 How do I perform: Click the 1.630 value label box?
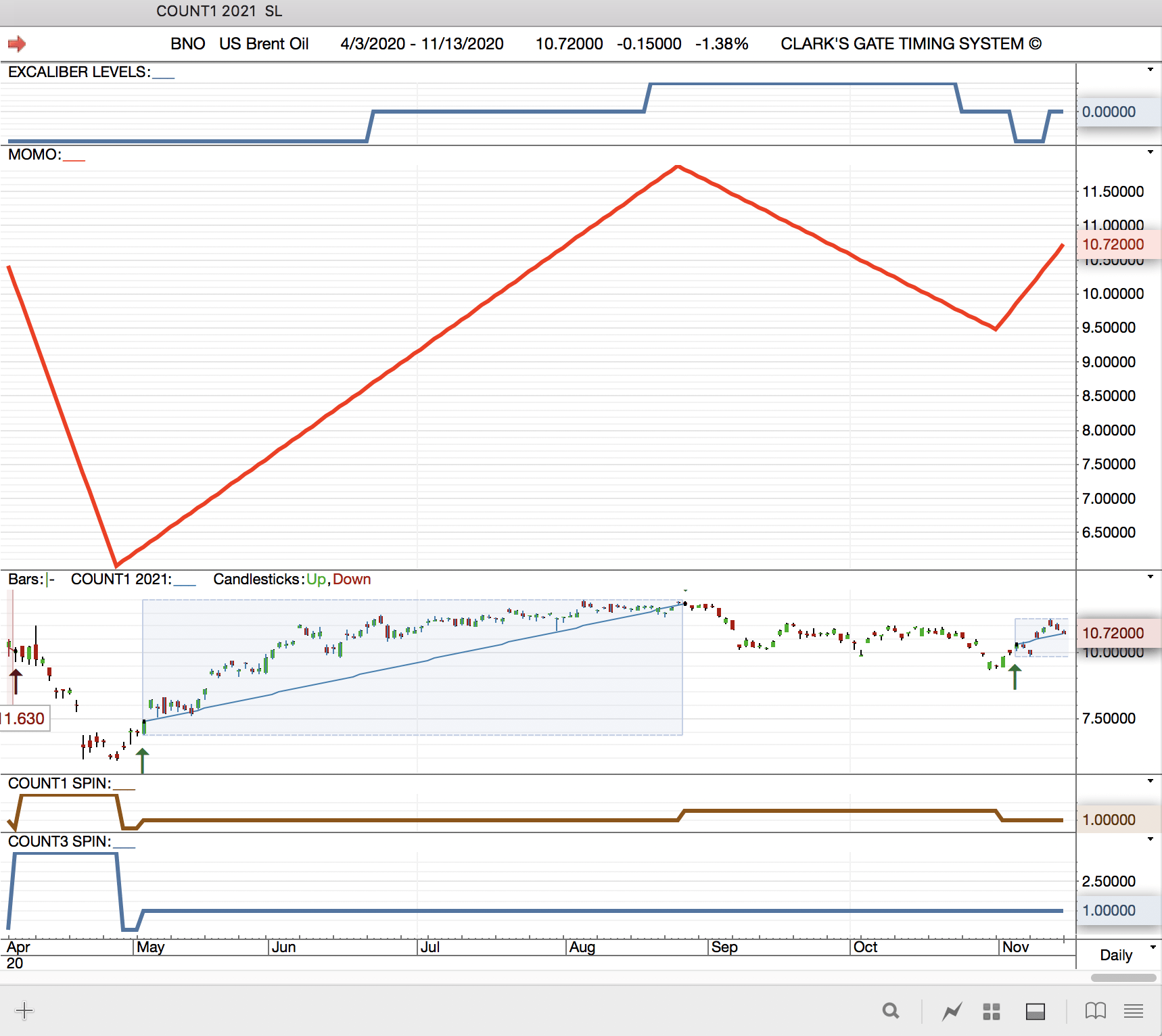click(24, 719)
